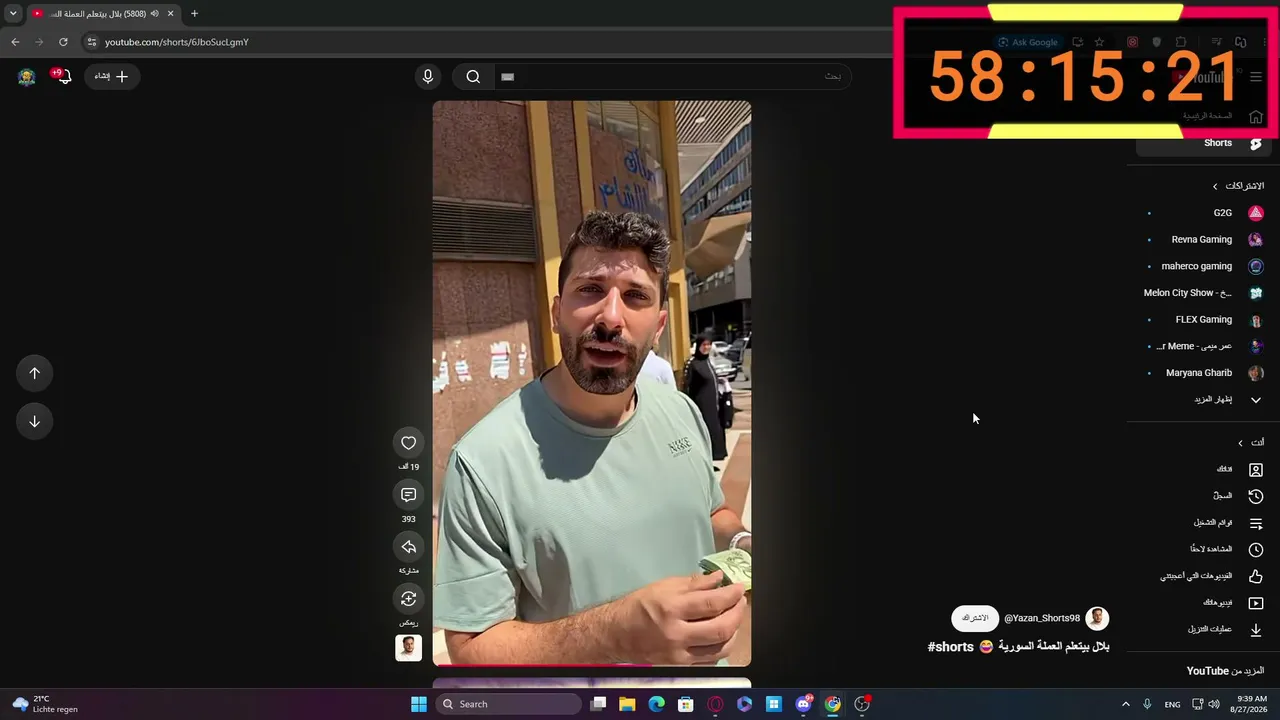Focus the YouTube search input field
This screenshot has width=1280, height=720.
672,76
